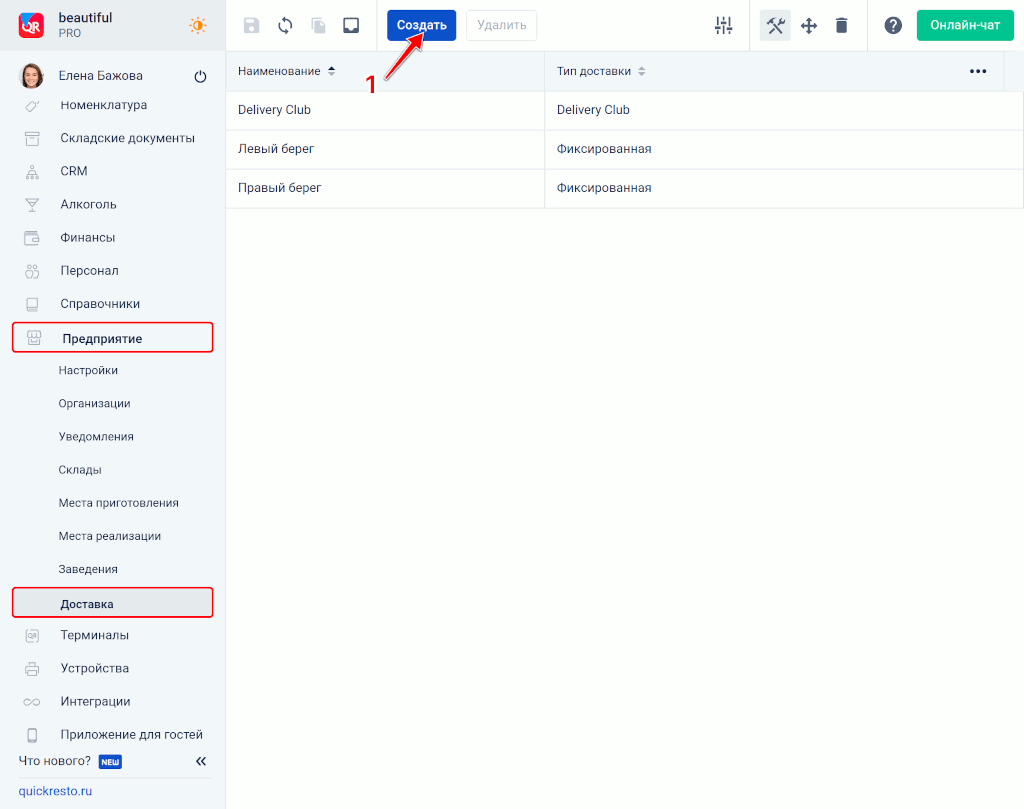This screenshot has height=809, width=1024.
Task: Open Заведения submenu item
Action: coord(88,569)
